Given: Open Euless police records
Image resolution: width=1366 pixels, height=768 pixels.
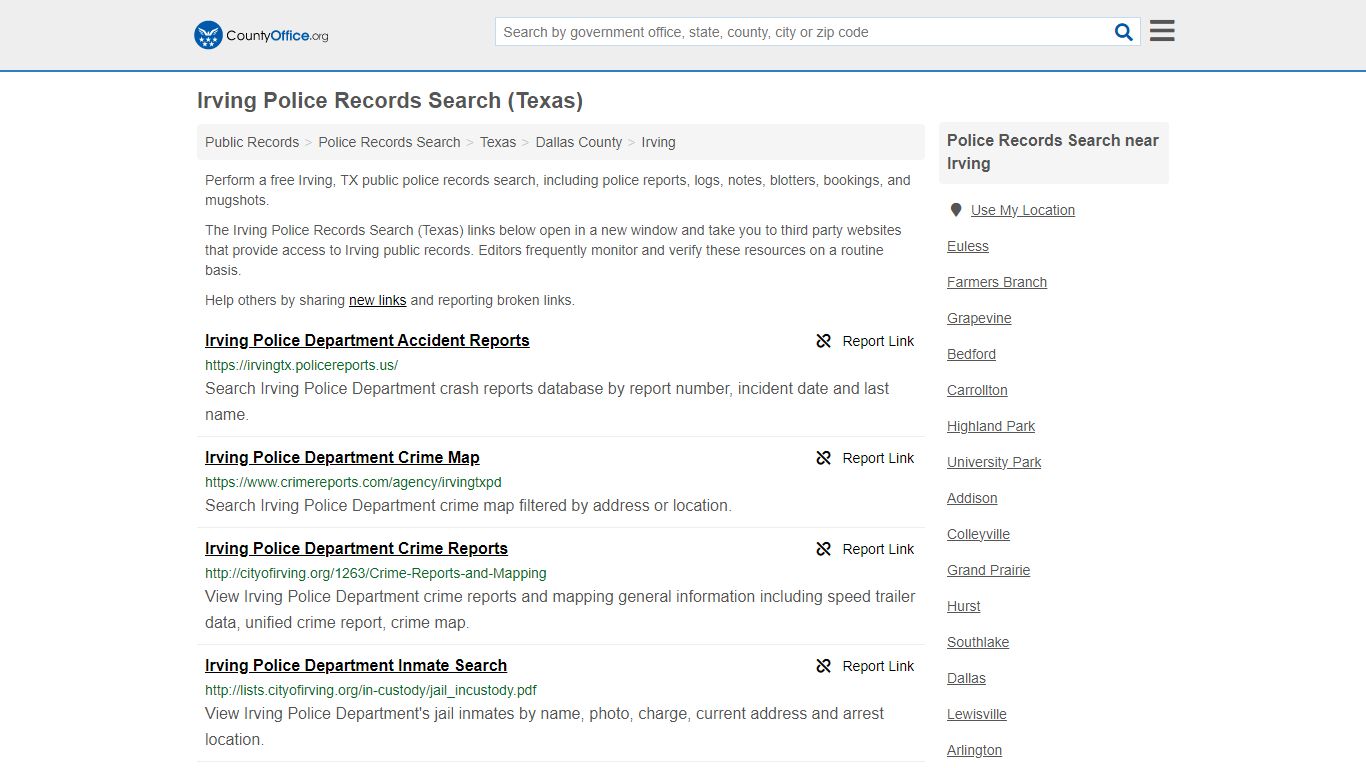Looking at the screenshot, I should click(968, 246).
